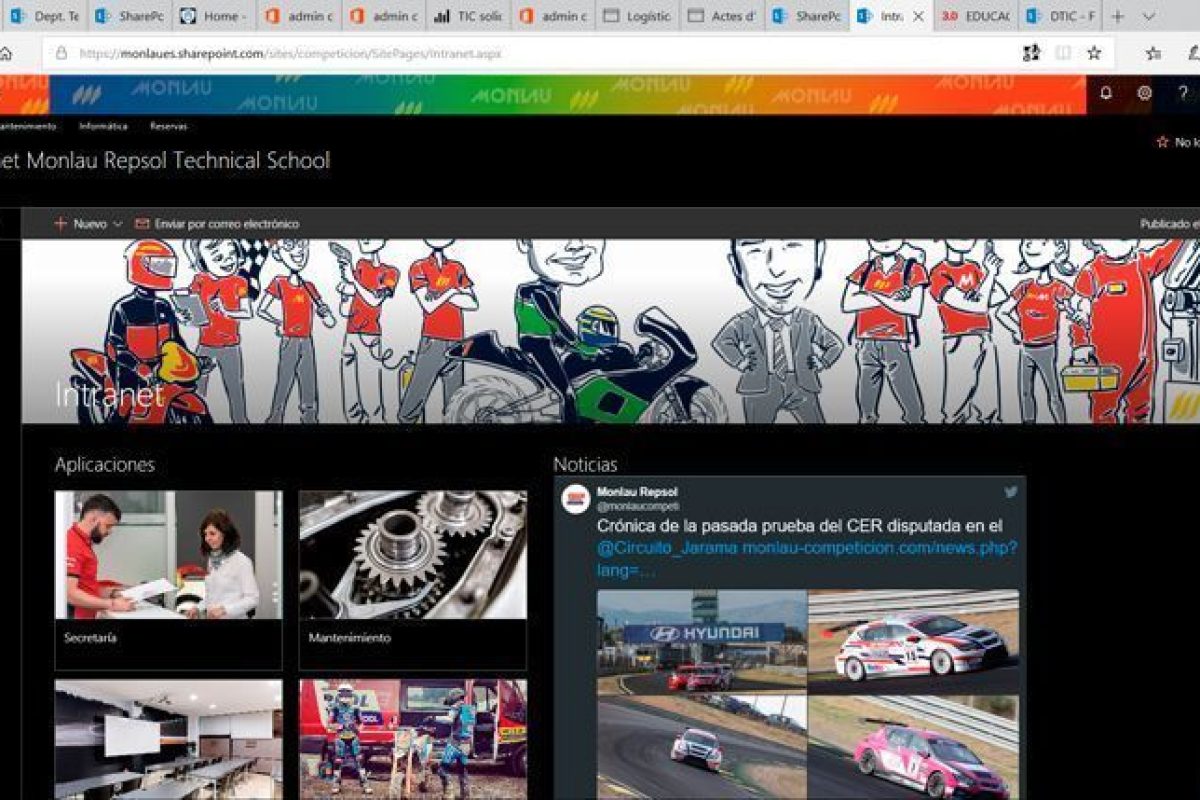The image size is (1200, 800).
Task: Open the Informática navigation link
Action: pos(103,126)
